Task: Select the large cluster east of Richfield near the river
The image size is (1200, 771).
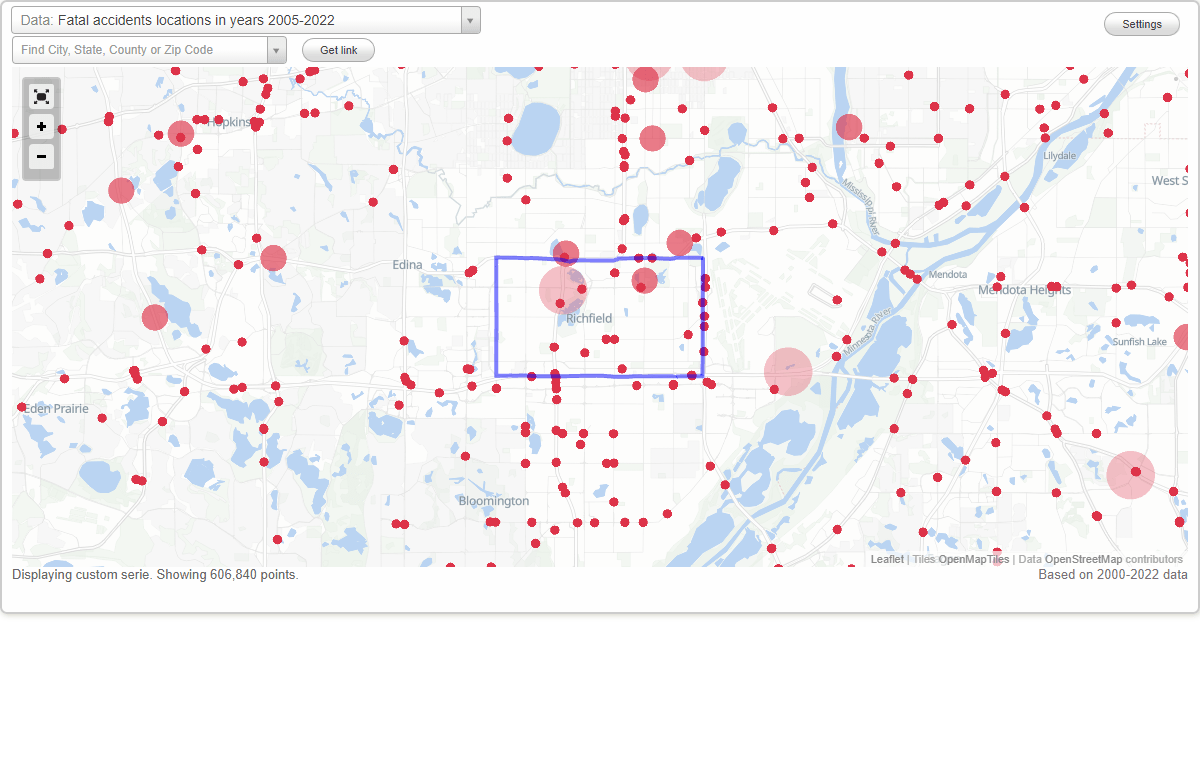Action: [x=788, y=371]
